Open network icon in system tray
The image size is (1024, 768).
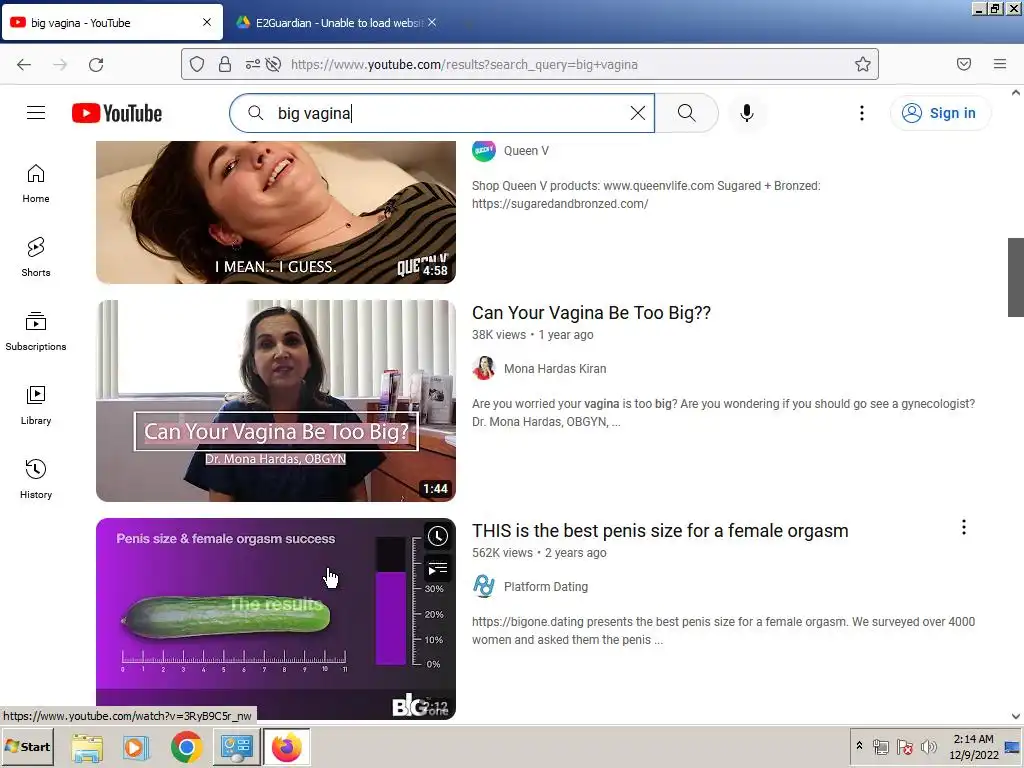tap(881, 746)
